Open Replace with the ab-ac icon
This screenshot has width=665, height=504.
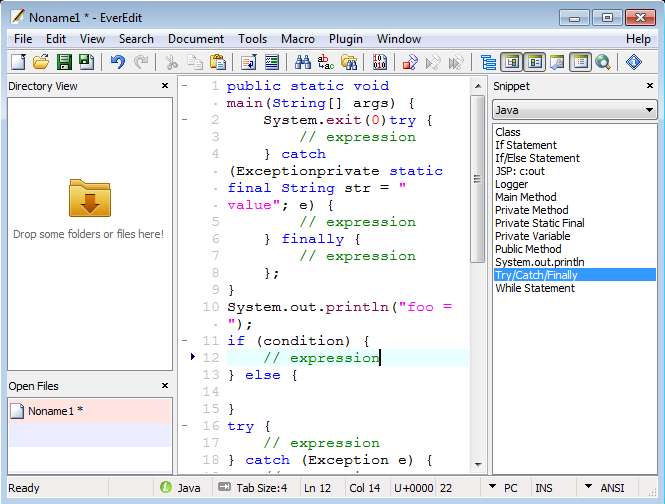pos(326,62)
